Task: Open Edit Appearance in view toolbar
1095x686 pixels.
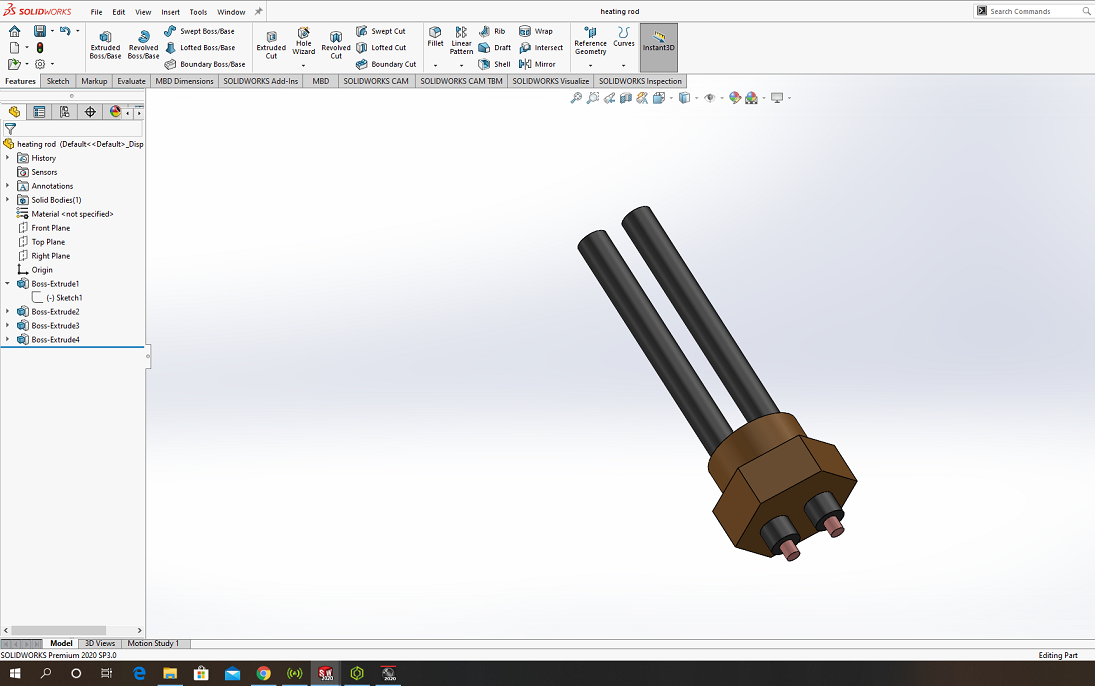Action: pos(735,98)
